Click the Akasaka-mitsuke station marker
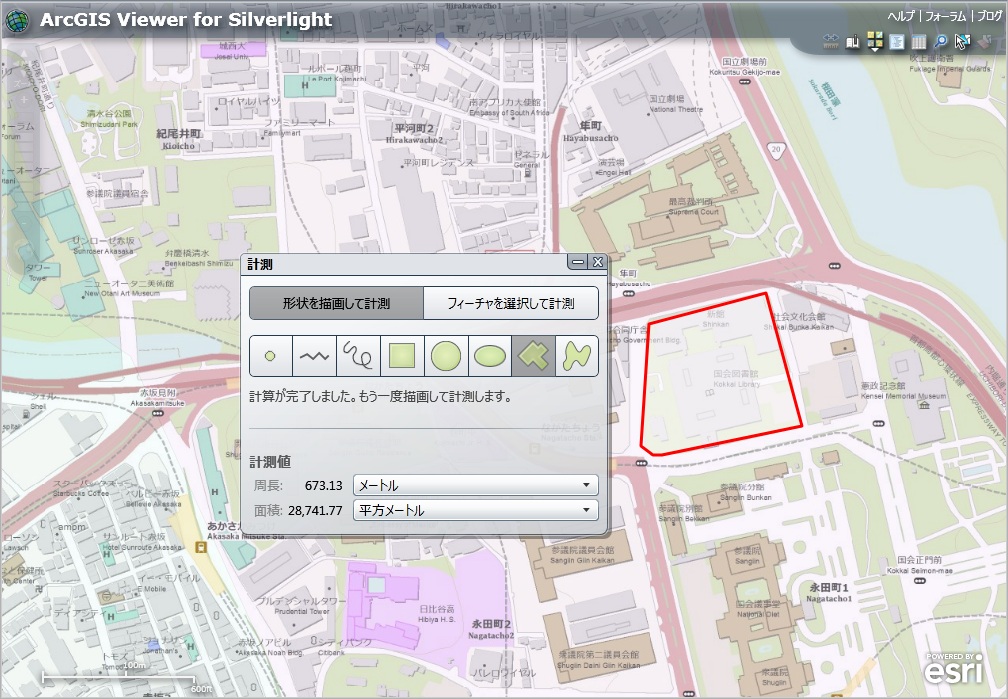1008x699 pixels. point(158,413)
